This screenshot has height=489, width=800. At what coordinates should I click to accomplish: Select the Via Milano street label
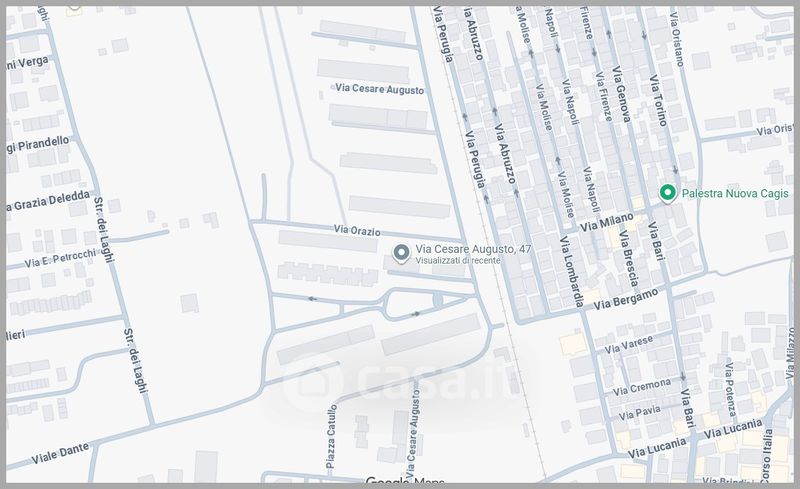click(605, 223)
